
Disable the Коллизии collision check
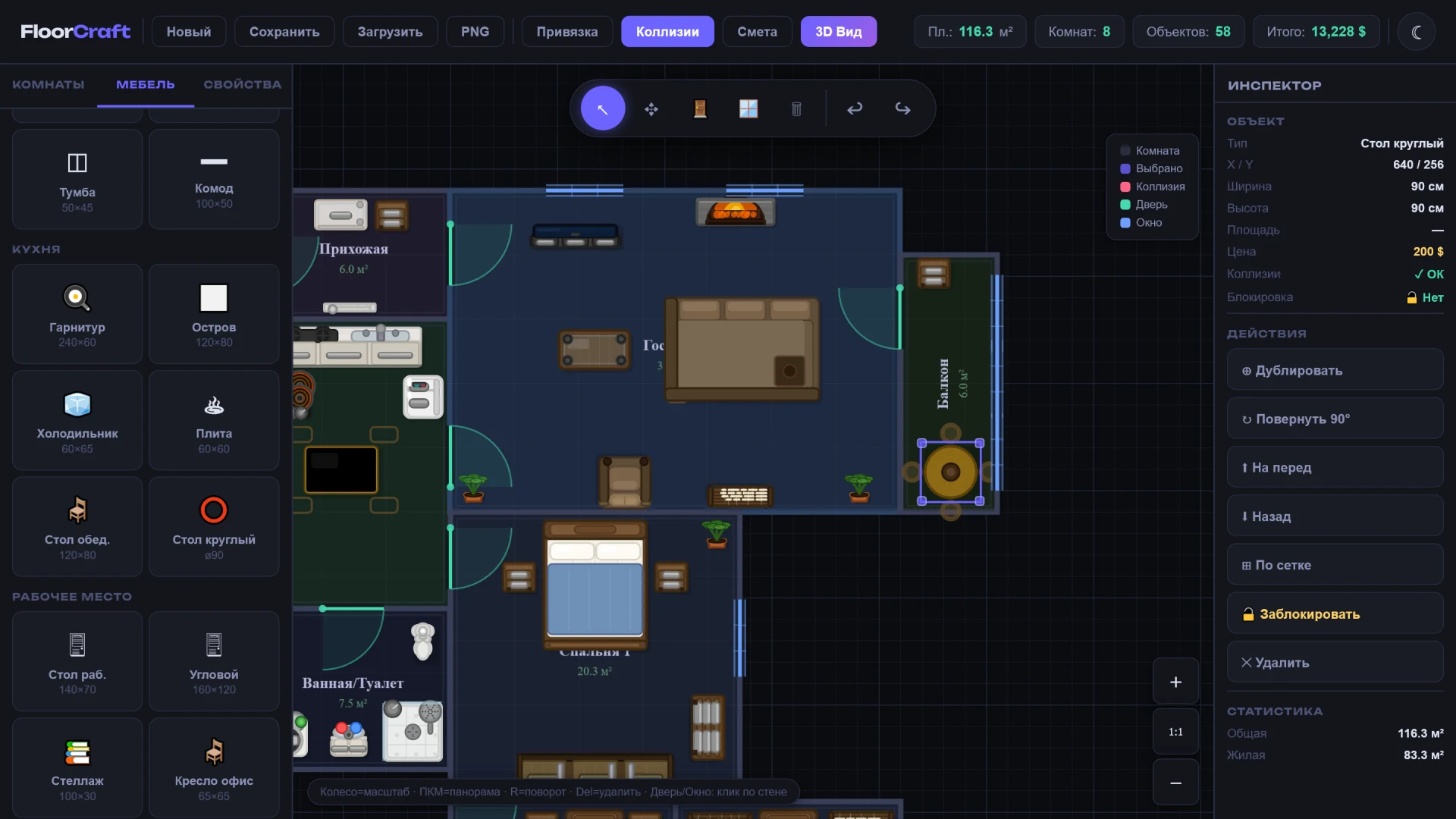click(x=667, y=32)
